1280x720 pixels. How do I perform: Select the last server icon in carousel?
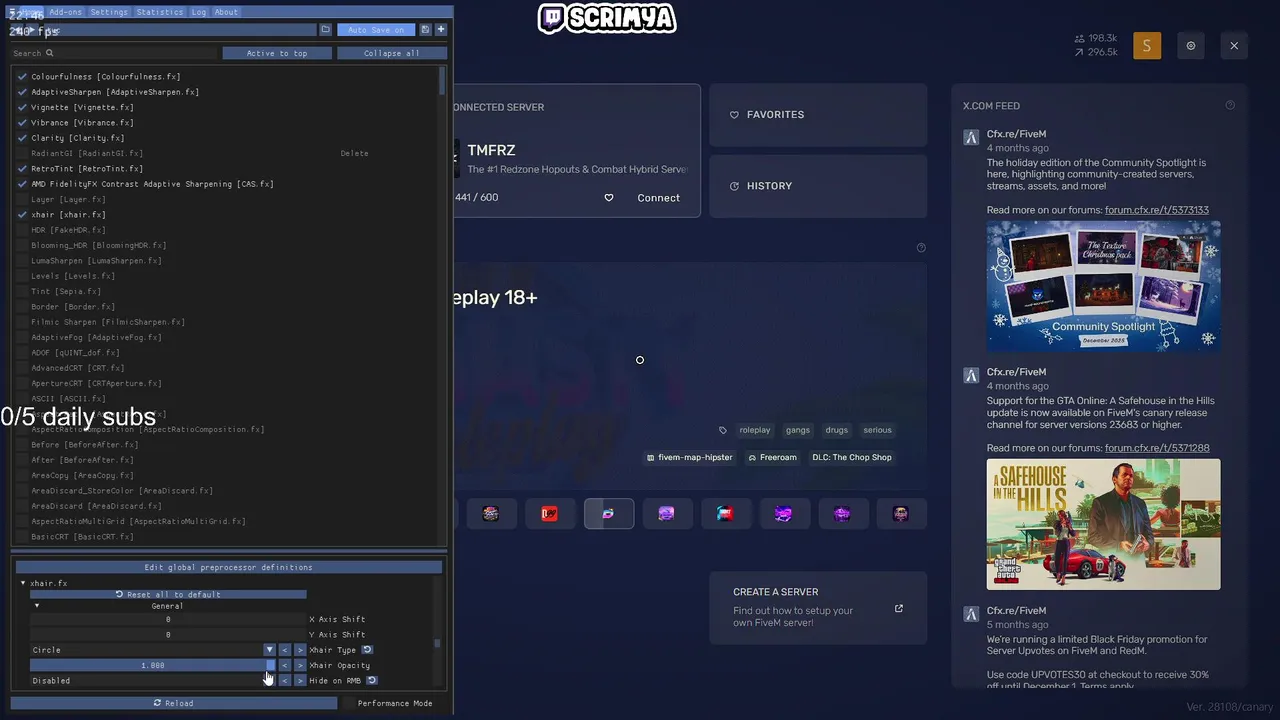901,514
